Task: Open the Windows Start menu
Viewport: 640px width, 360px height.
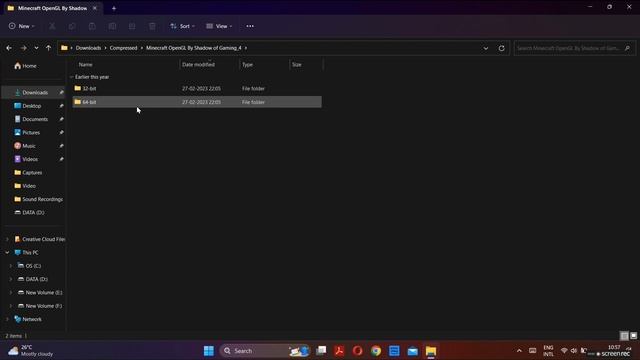Action: (x=209, y=351)
